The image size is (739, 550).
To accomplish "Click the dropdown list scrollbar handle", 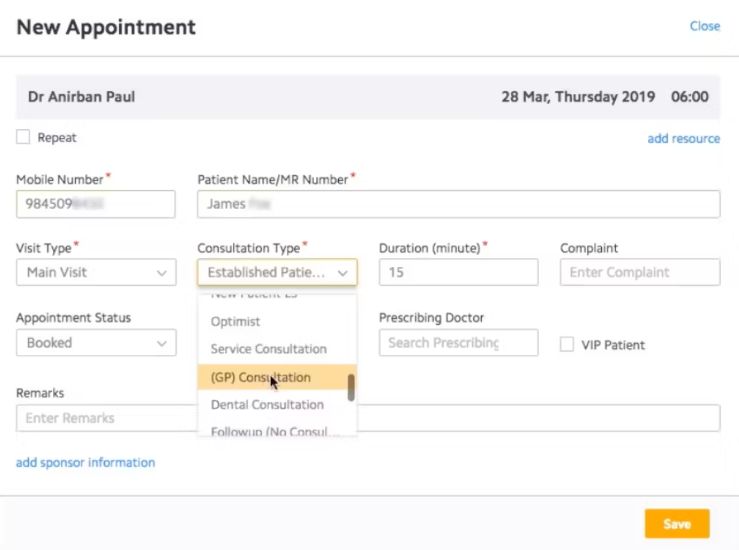I will (x=351, y=388).
